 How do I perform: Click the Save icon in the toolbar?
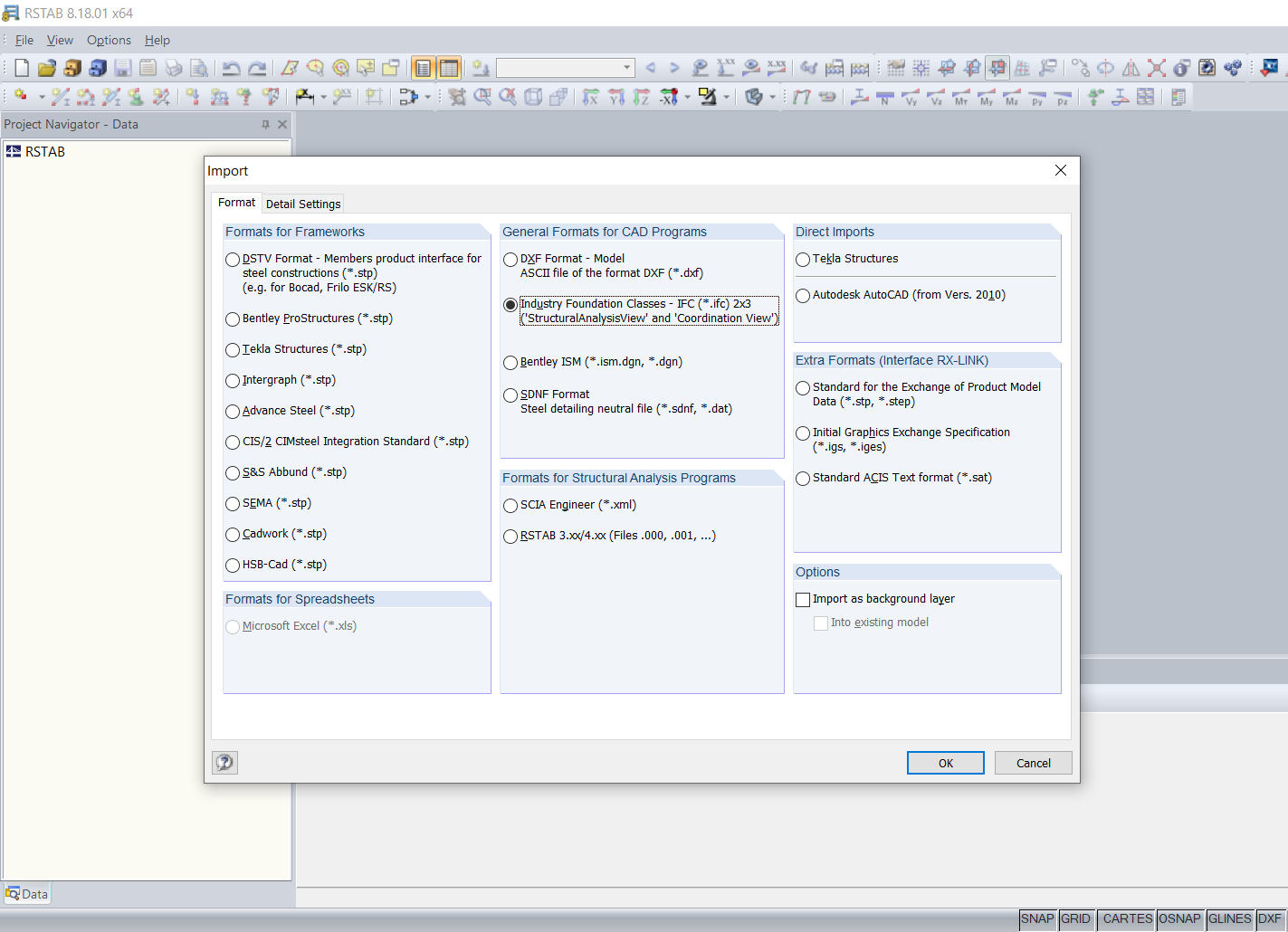[122, 68]
